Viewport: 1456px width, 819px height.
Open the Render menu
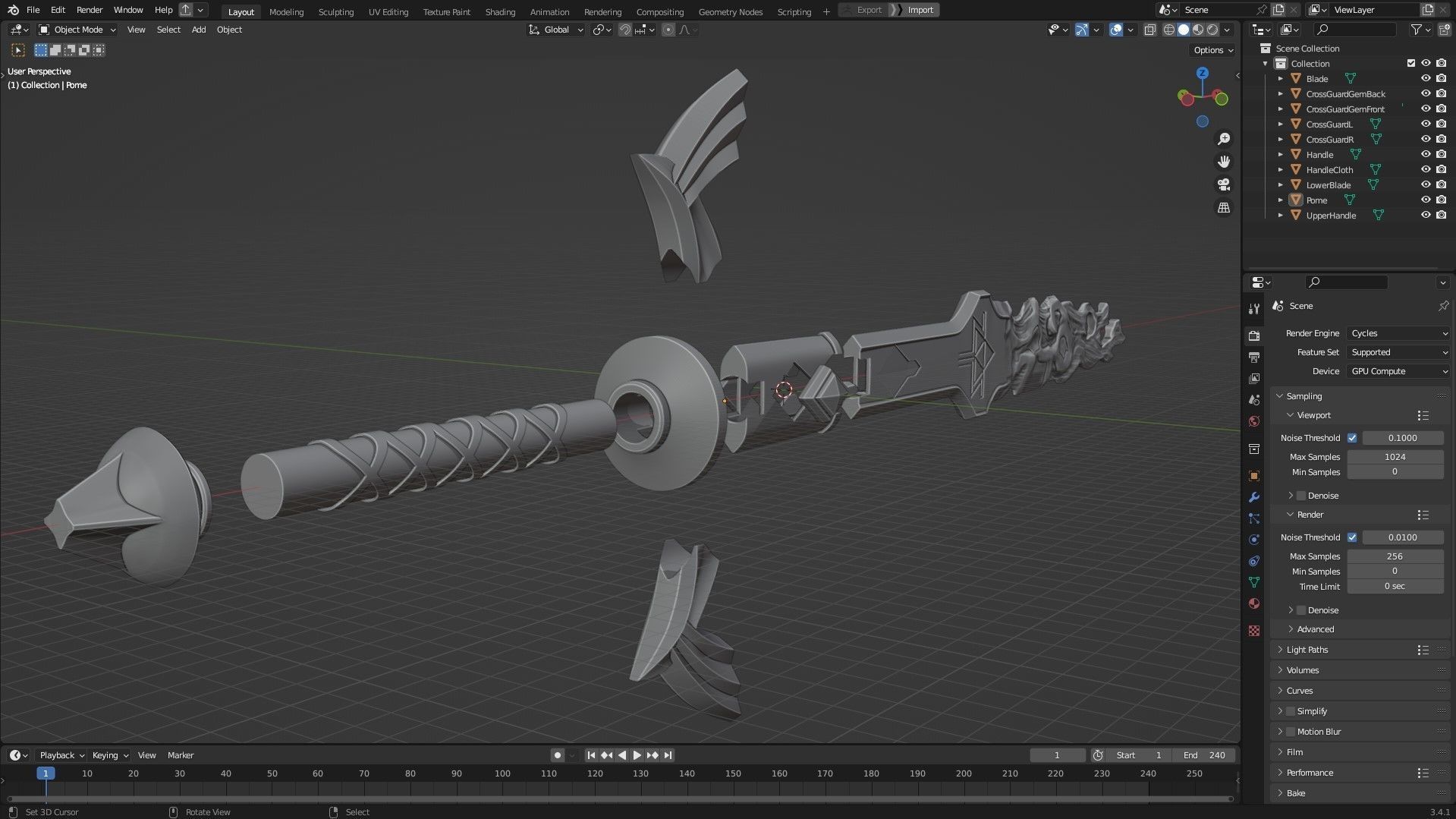[x=90, y=10]
